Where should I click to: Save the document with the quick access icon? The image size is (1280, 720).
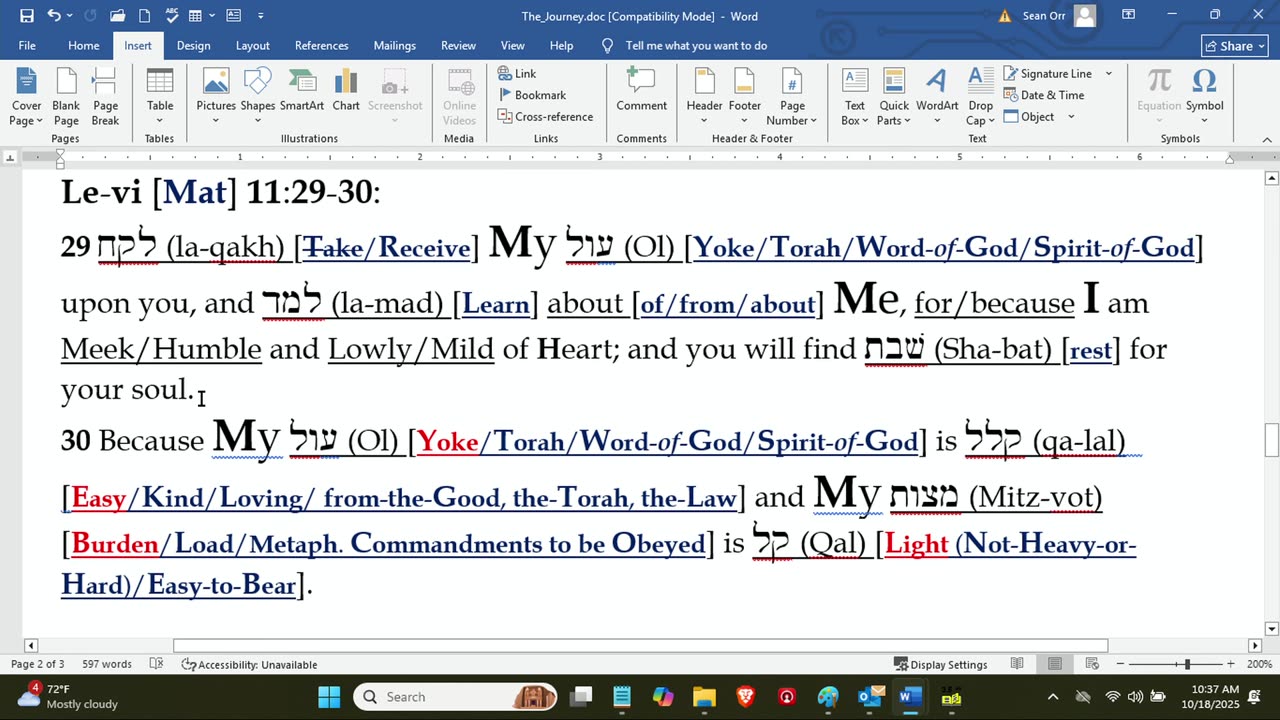tap(27, 15)
